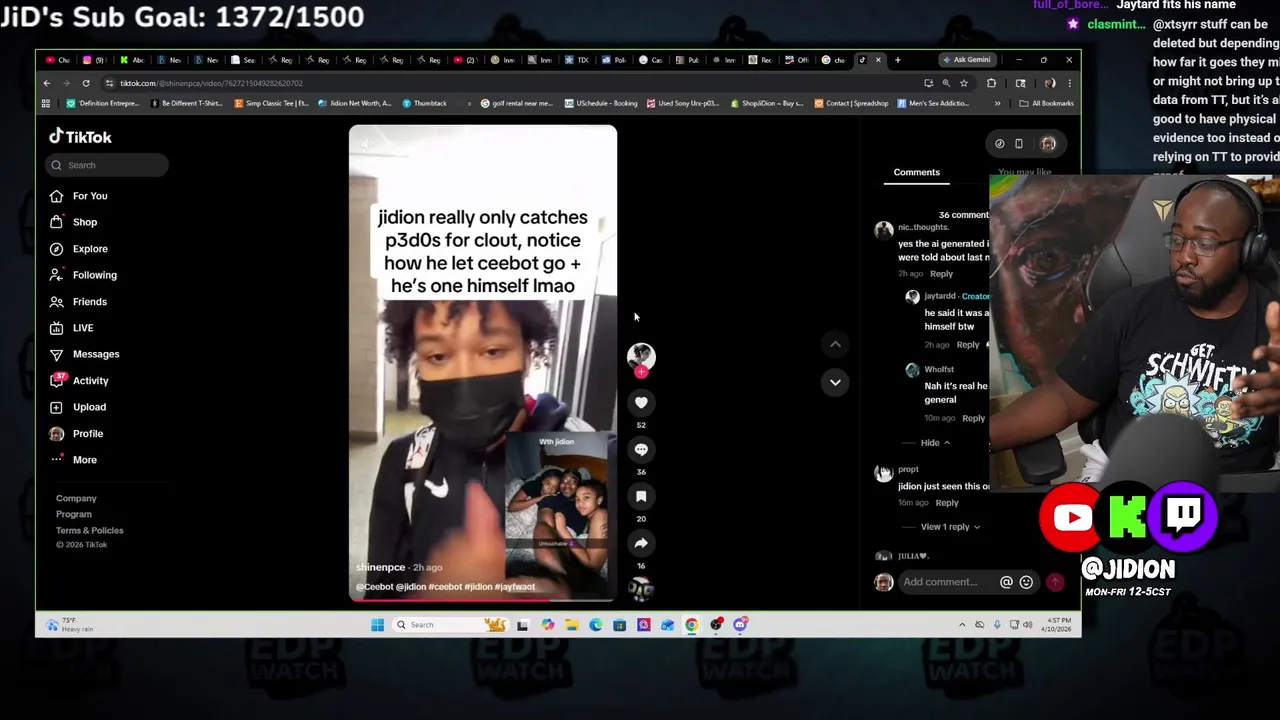
Task: Click the TikTok sidebar search field
Action: [x=107, y=165]
